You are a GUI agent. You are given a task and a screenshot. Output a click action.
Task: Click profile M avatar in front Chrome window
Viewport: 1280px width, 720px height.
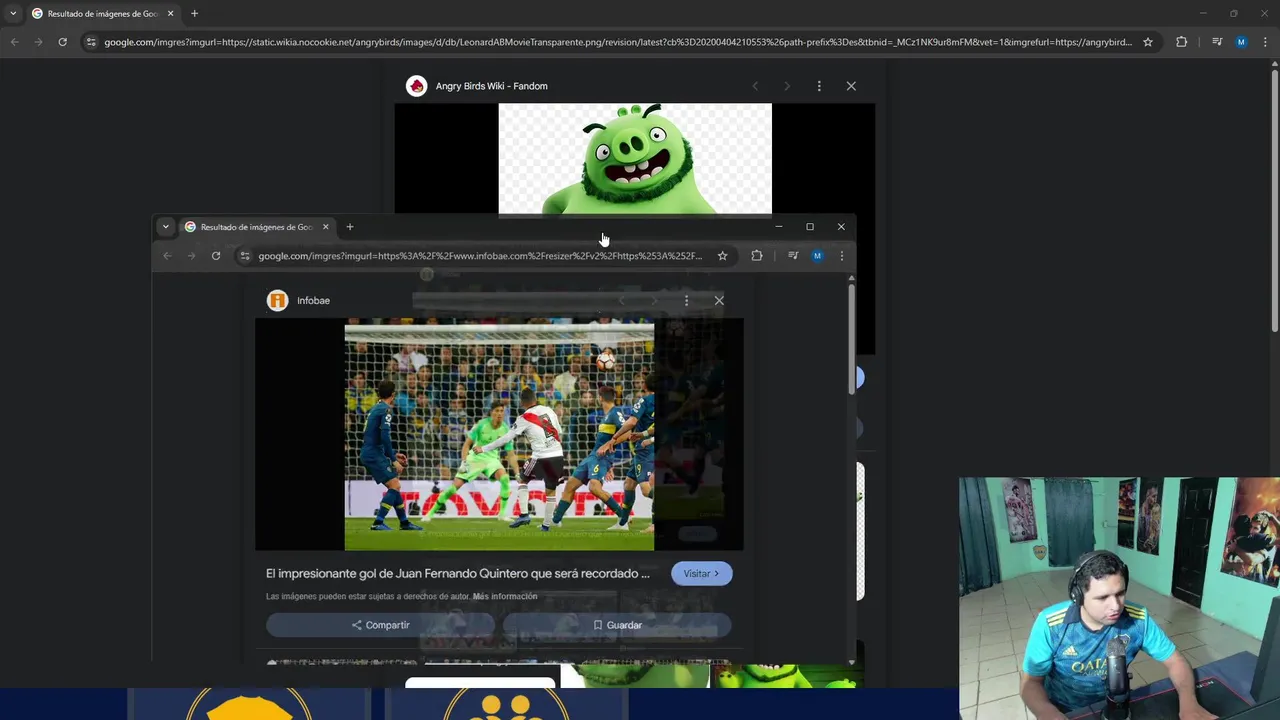[817, 256]
